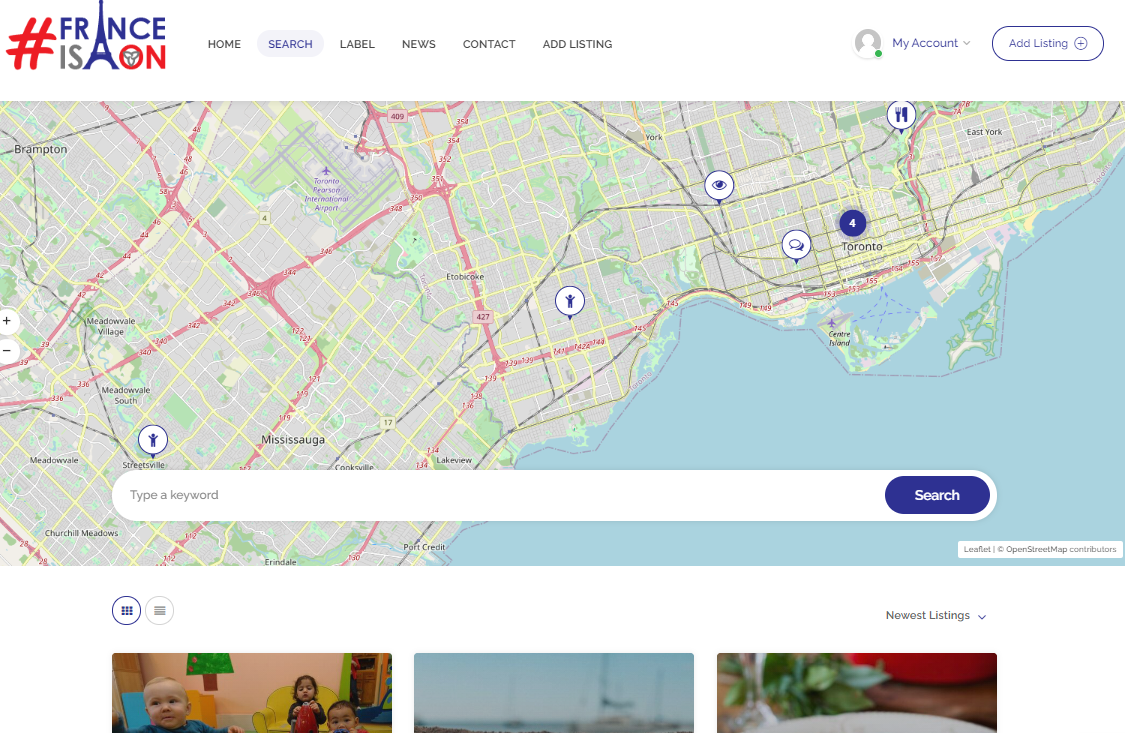The height and width of the screenshot is (733, 1125).
Task: Open the Leaflet attribution link
Action: click(x=976, y=549)
